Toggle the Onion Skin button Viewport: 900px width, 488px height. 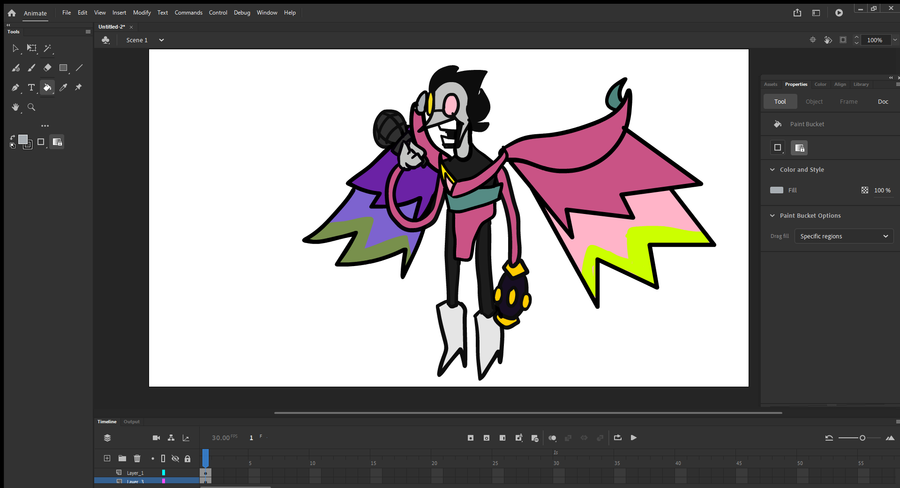click(x=552, y=438)
